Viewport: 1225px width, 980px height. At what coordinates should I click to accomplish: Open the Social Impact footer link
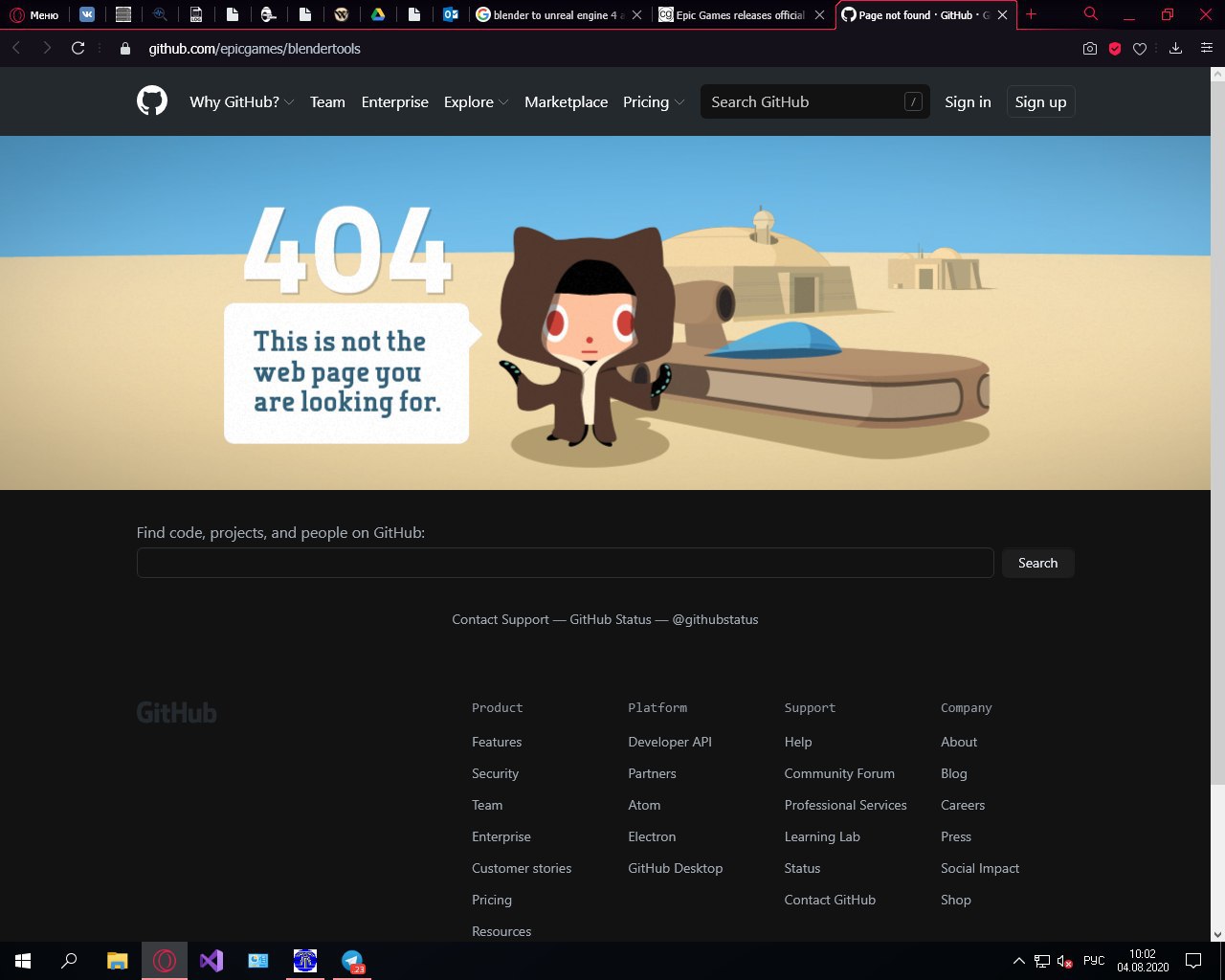tap(980, 868)
